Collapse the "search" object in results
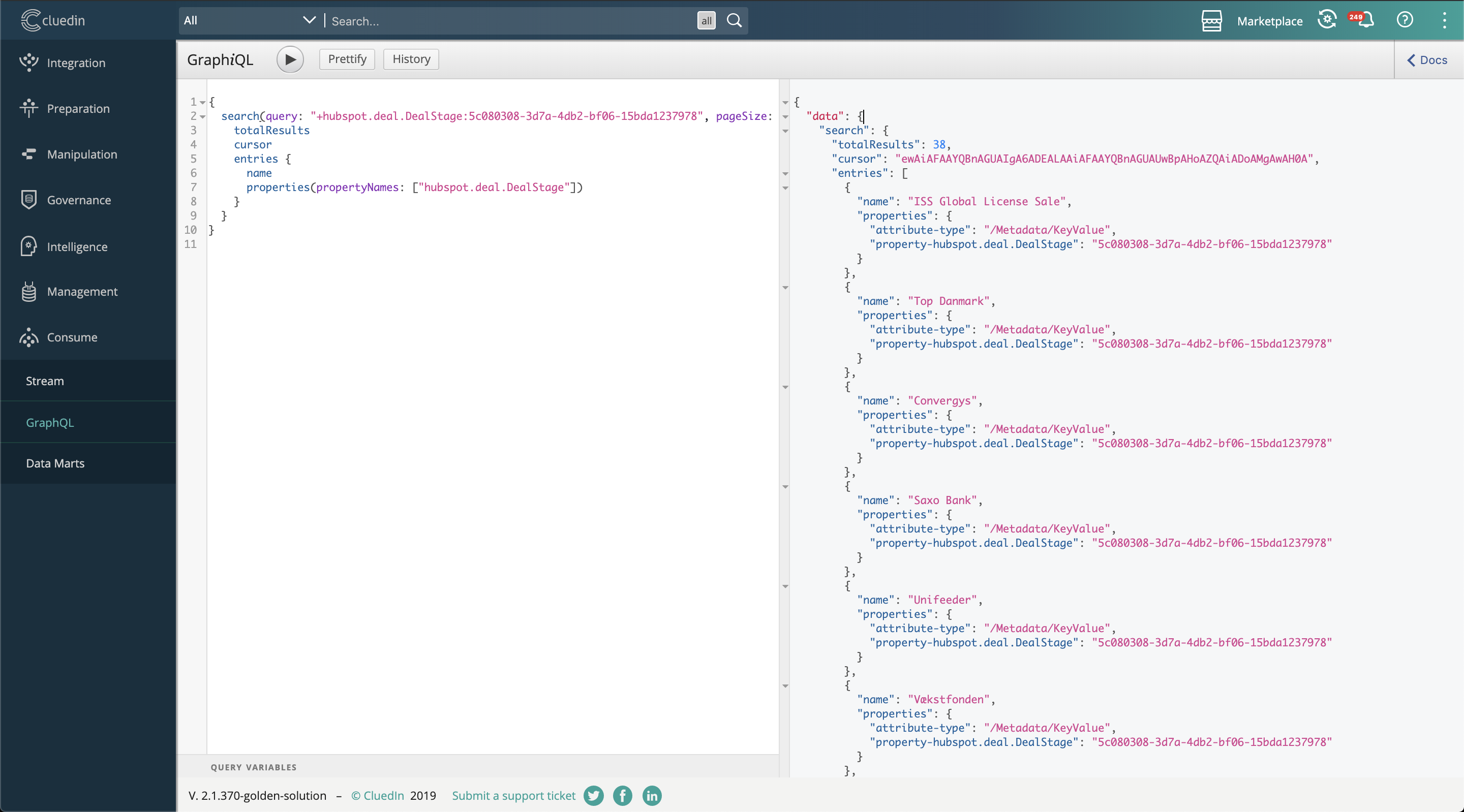Screen dimensions: 1464x812 coord(785,131)
